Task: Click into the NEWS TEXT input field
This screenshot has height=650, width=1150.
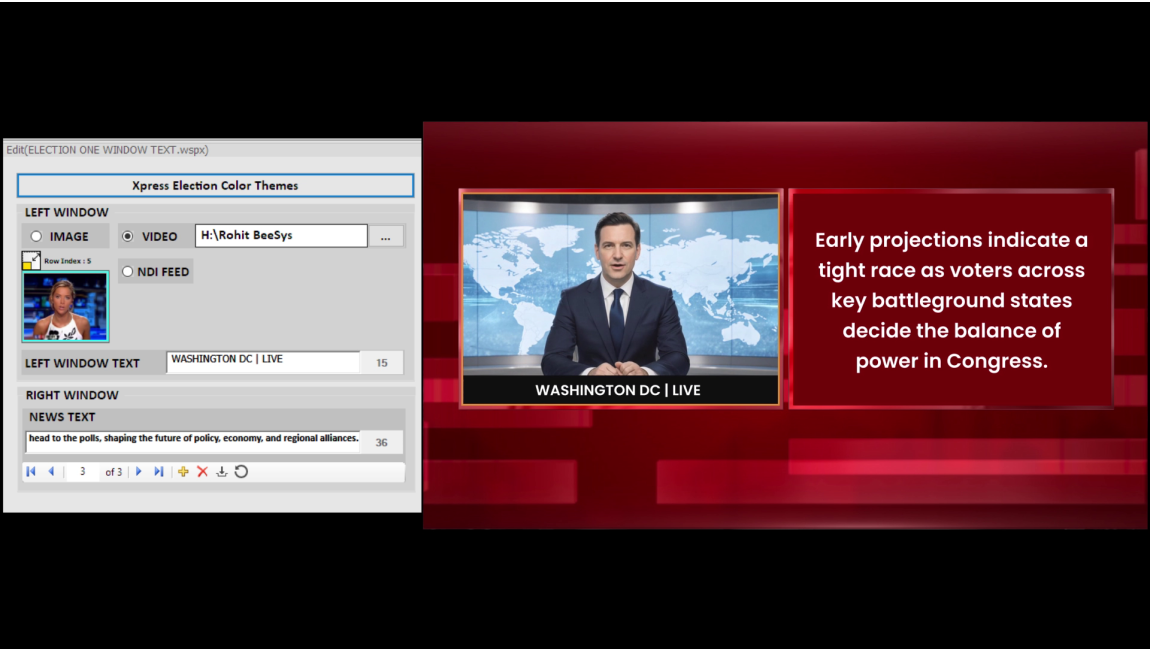Action: [192, 441]
